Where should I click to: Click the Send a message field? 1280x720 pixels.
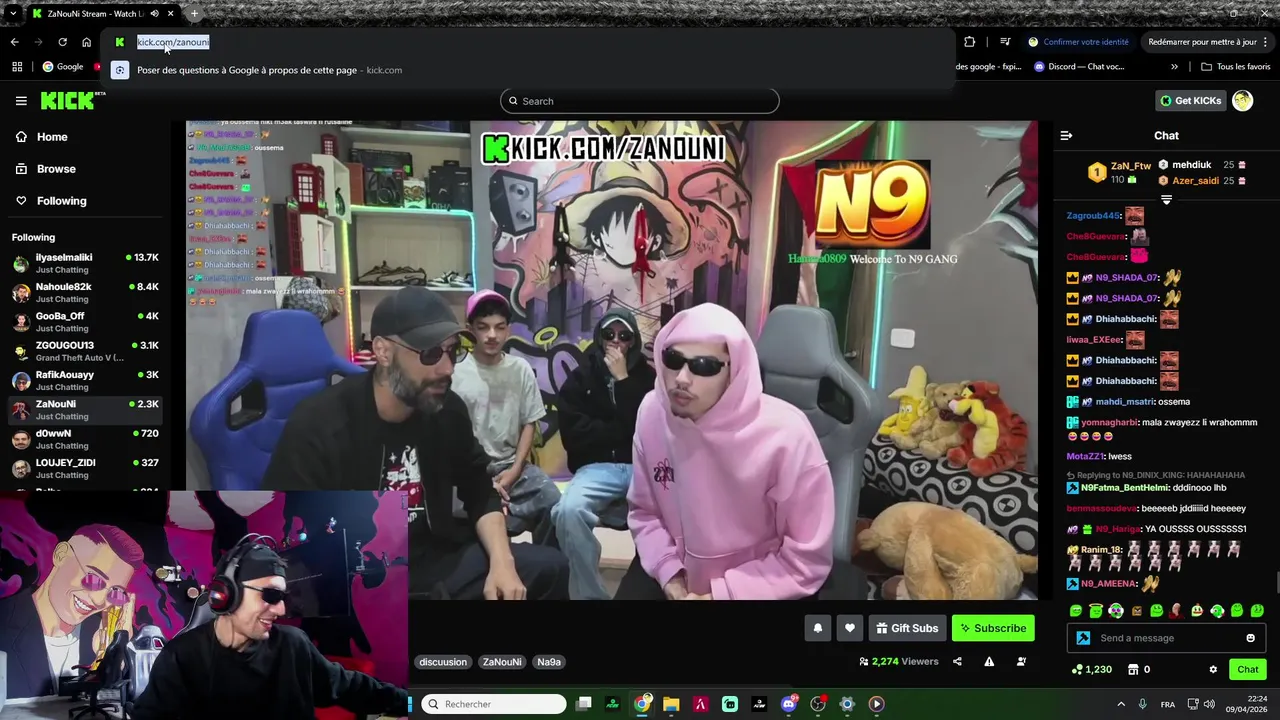[1167, 638]
